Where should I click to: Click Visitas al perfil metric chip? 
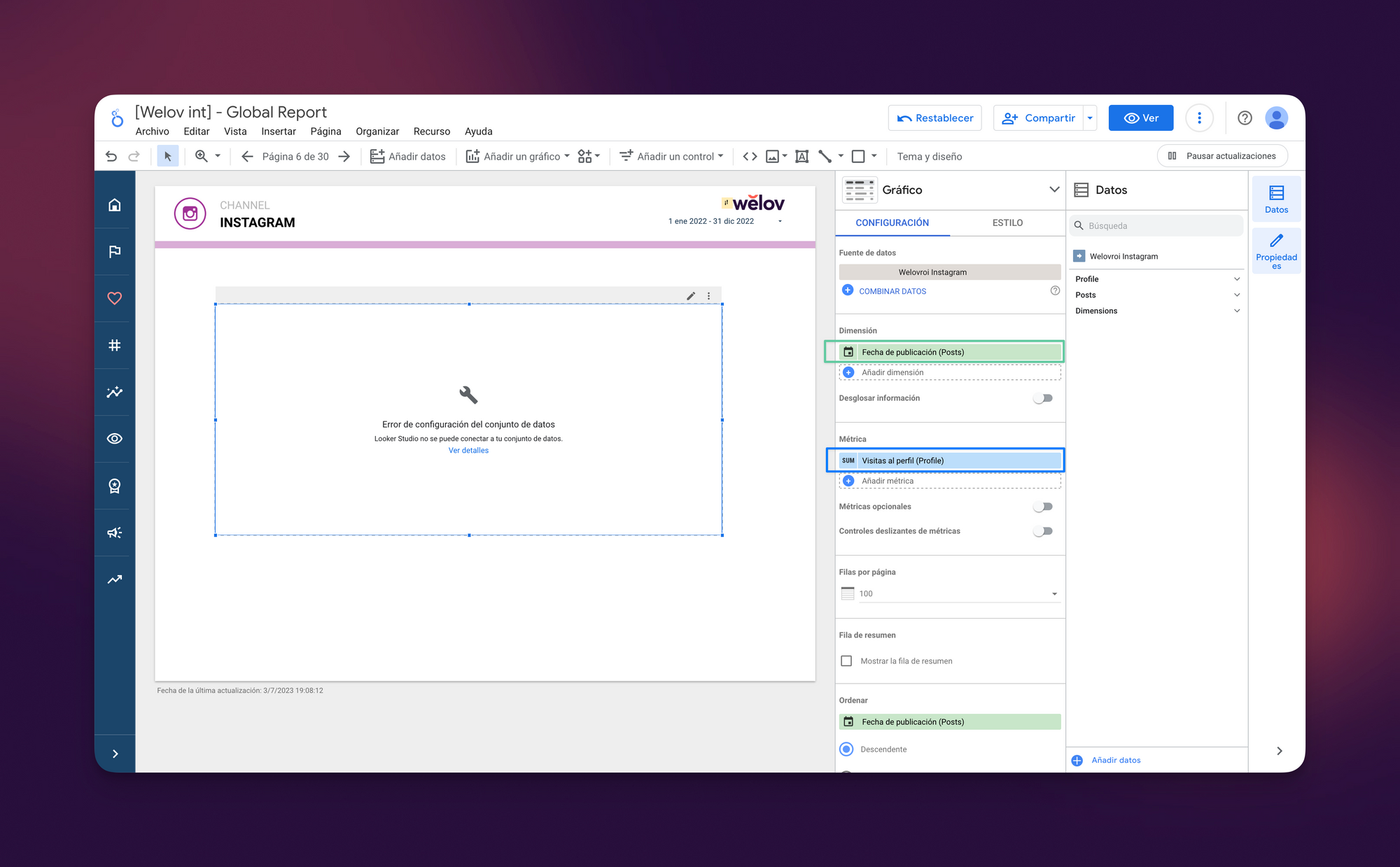[x=950, y=460]
